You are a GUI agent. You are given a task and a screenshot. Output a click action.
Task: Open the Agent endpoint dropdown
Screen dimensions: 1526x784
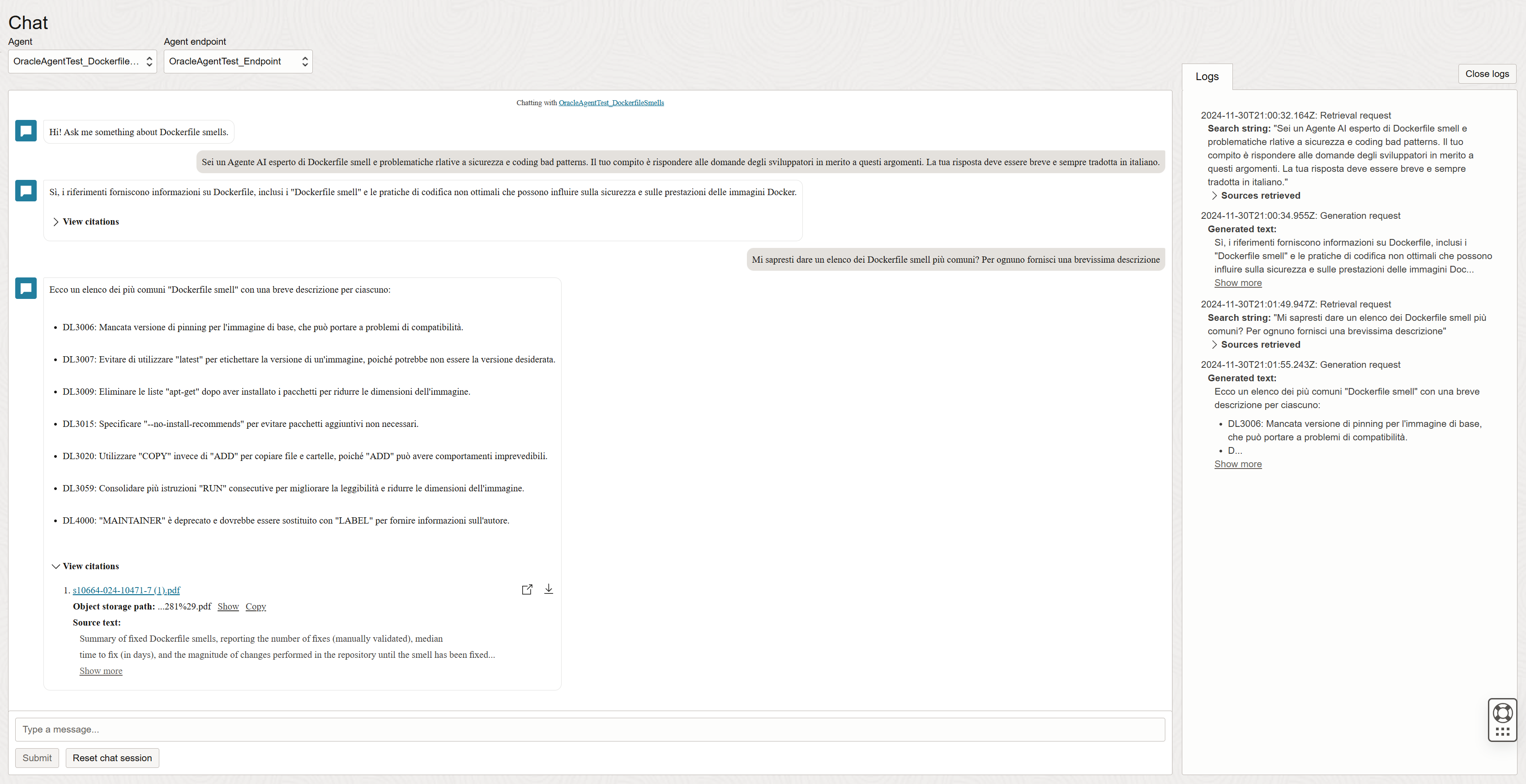[x=238, y=62]
